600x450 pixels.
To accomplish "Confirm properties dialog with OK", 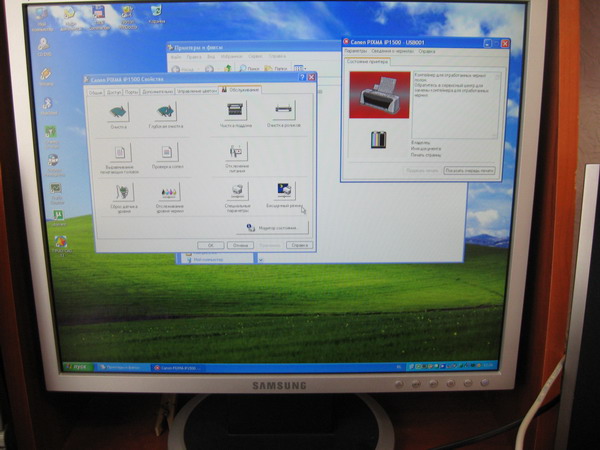I will [211, 245].
